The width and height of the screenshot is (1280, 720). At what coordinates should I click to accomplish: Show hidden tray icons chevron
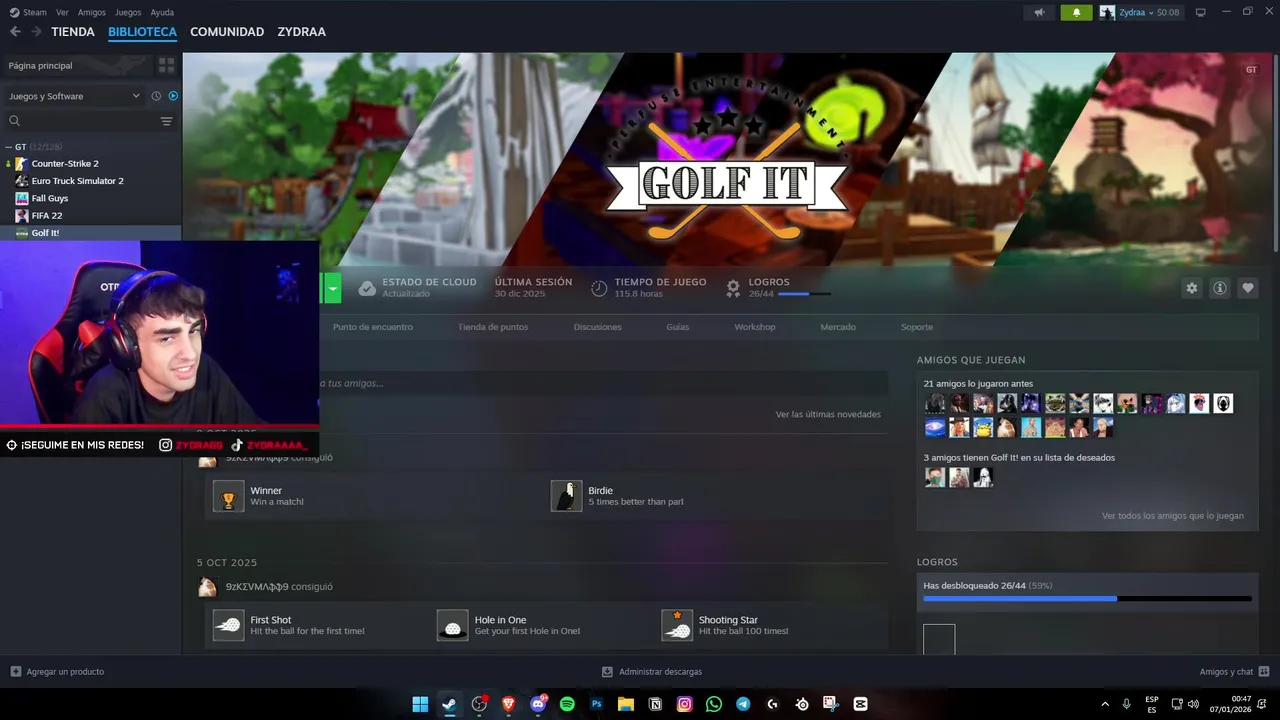coord(1105,704)
